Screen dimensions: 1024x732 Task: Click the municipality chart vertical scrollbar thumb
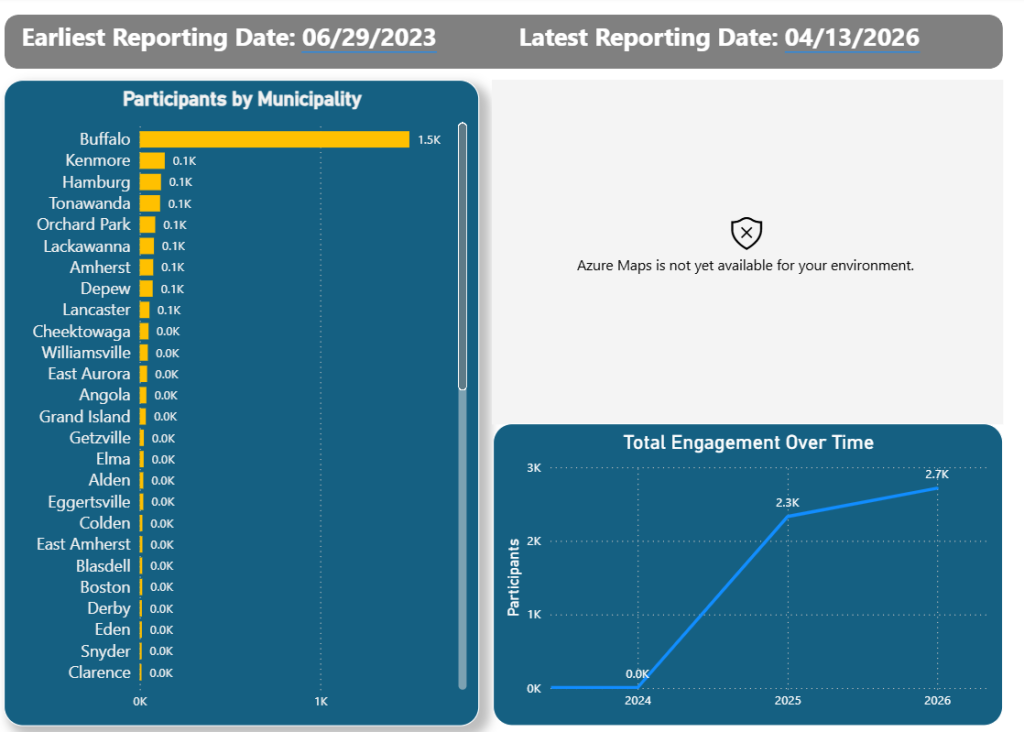coord(462,255)
